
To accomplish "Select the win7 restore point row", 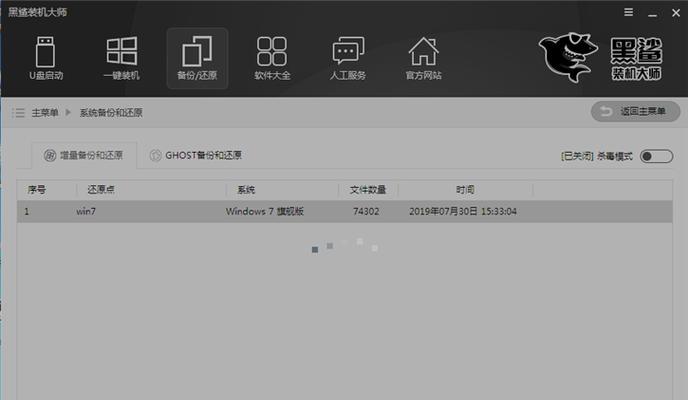I will click(x=344, y=211).
